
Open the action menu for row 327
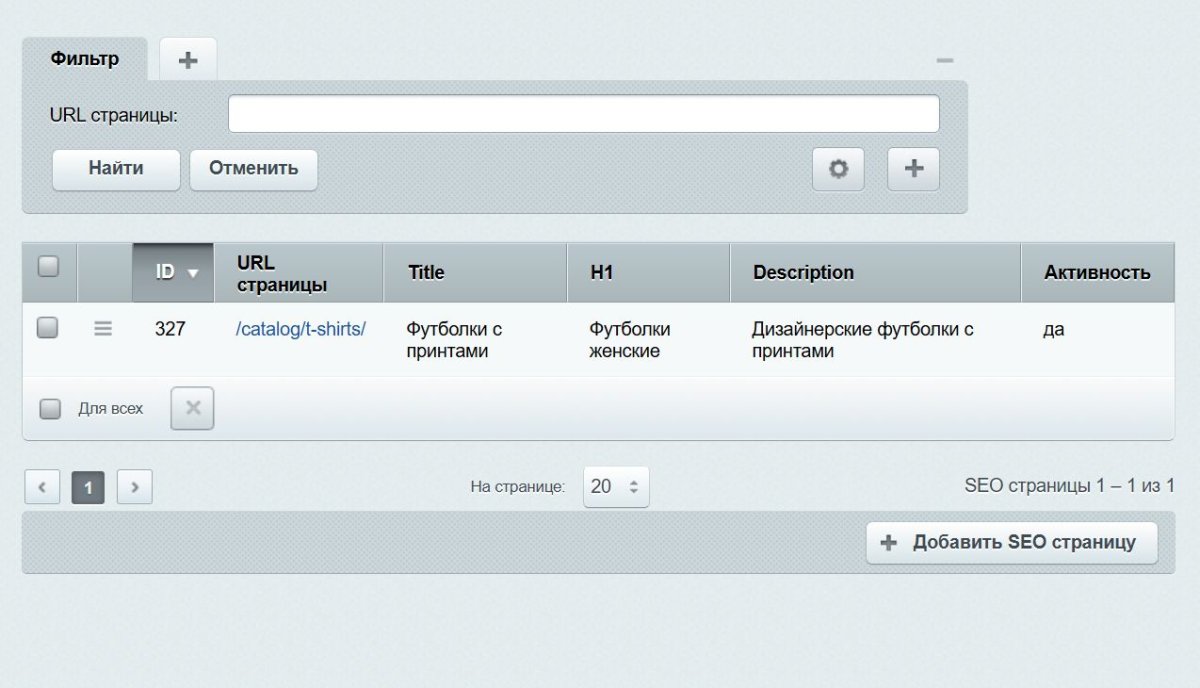click(103, 327)
